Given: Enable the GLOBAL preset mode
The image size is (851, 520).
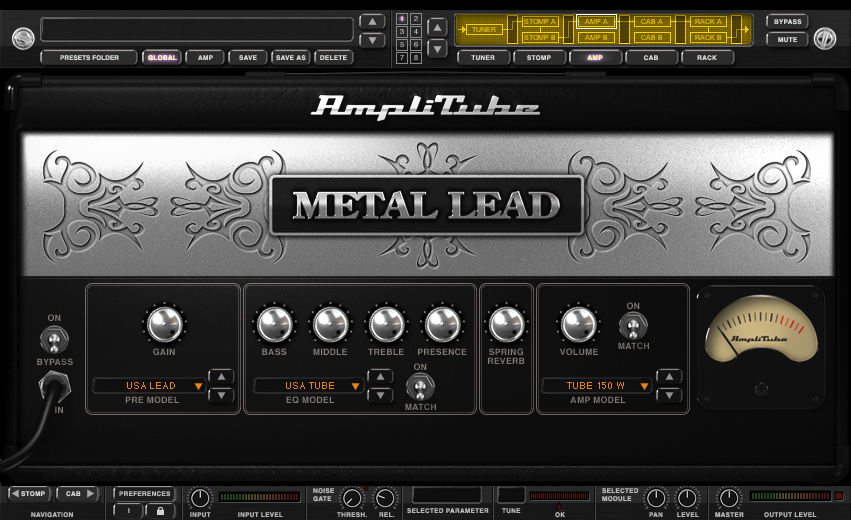Looking at the screenshot, I should 162,58.
